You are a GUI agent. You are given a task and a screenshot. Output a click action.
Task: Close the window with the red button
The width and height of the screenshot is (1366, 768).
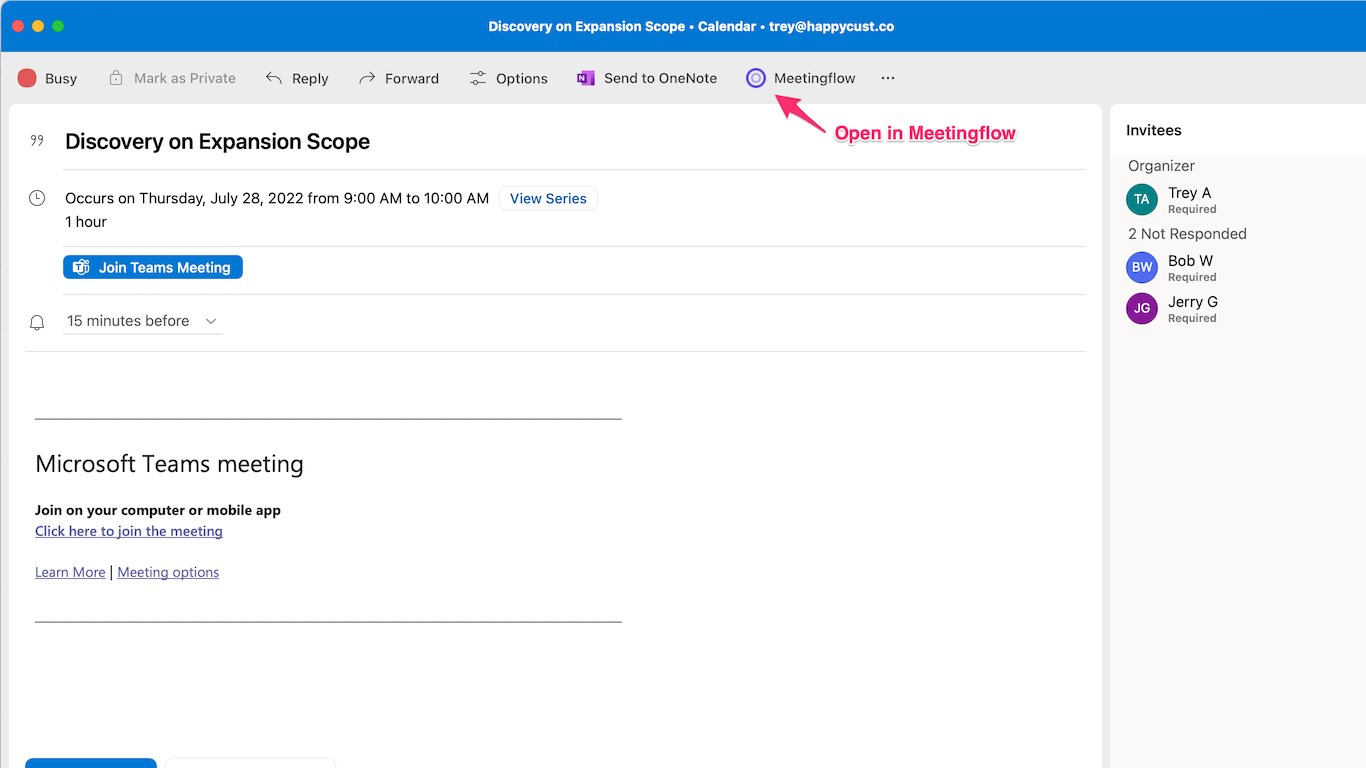point(18,26)
